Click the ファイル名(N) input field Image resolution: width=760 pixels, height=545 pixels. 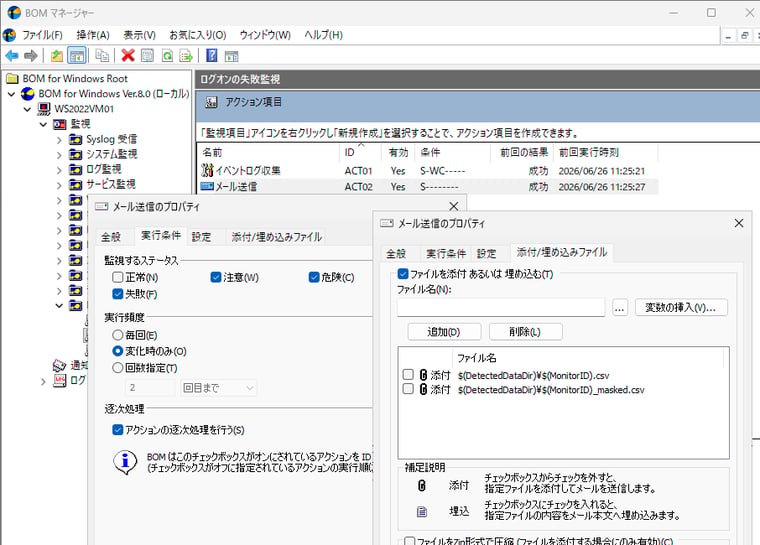point(501,307)
